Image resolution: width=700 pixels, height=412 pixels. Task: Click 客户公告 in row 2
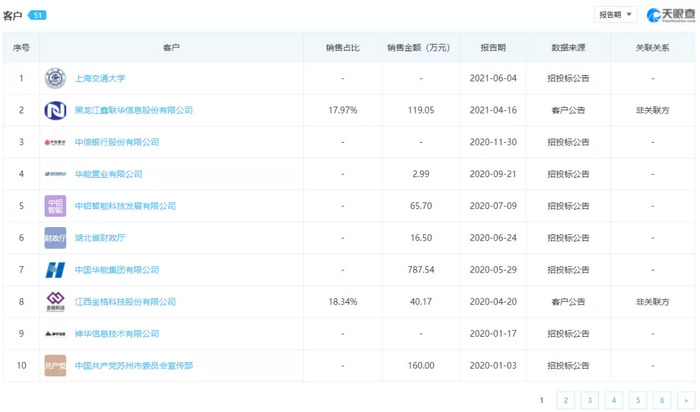pyautogui.click(x=568, y=110)
